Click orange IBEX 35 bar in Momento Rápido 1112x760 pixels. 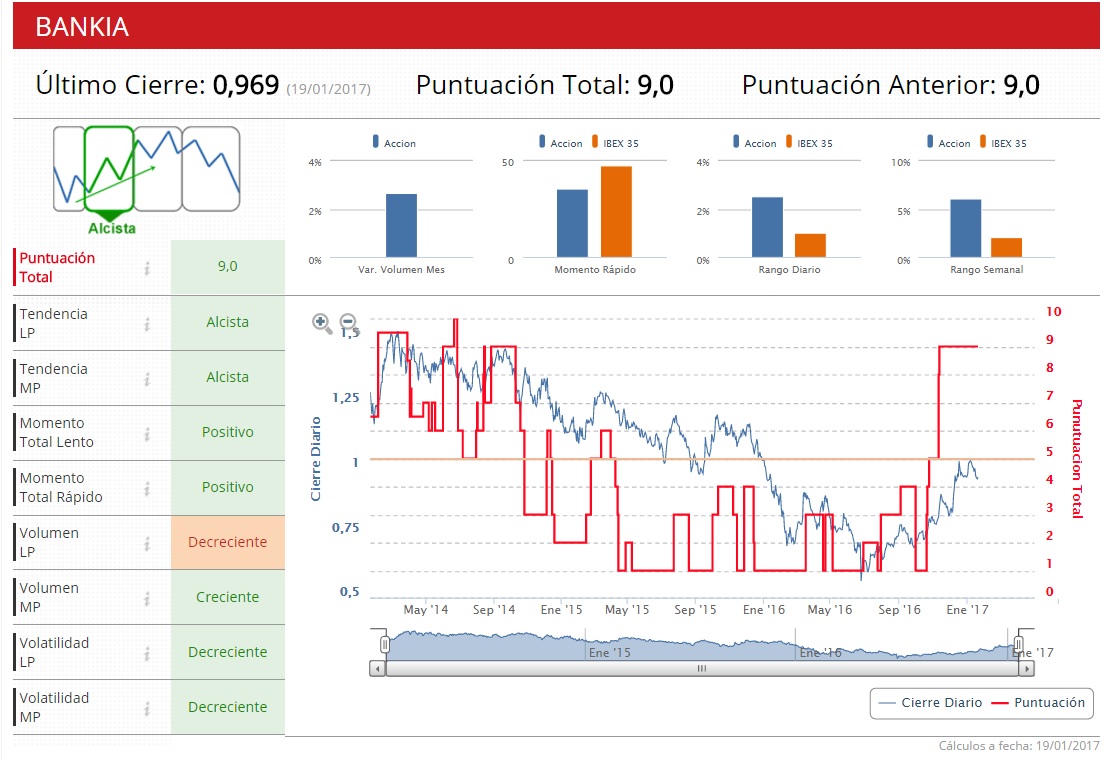[x=616, y=211]
